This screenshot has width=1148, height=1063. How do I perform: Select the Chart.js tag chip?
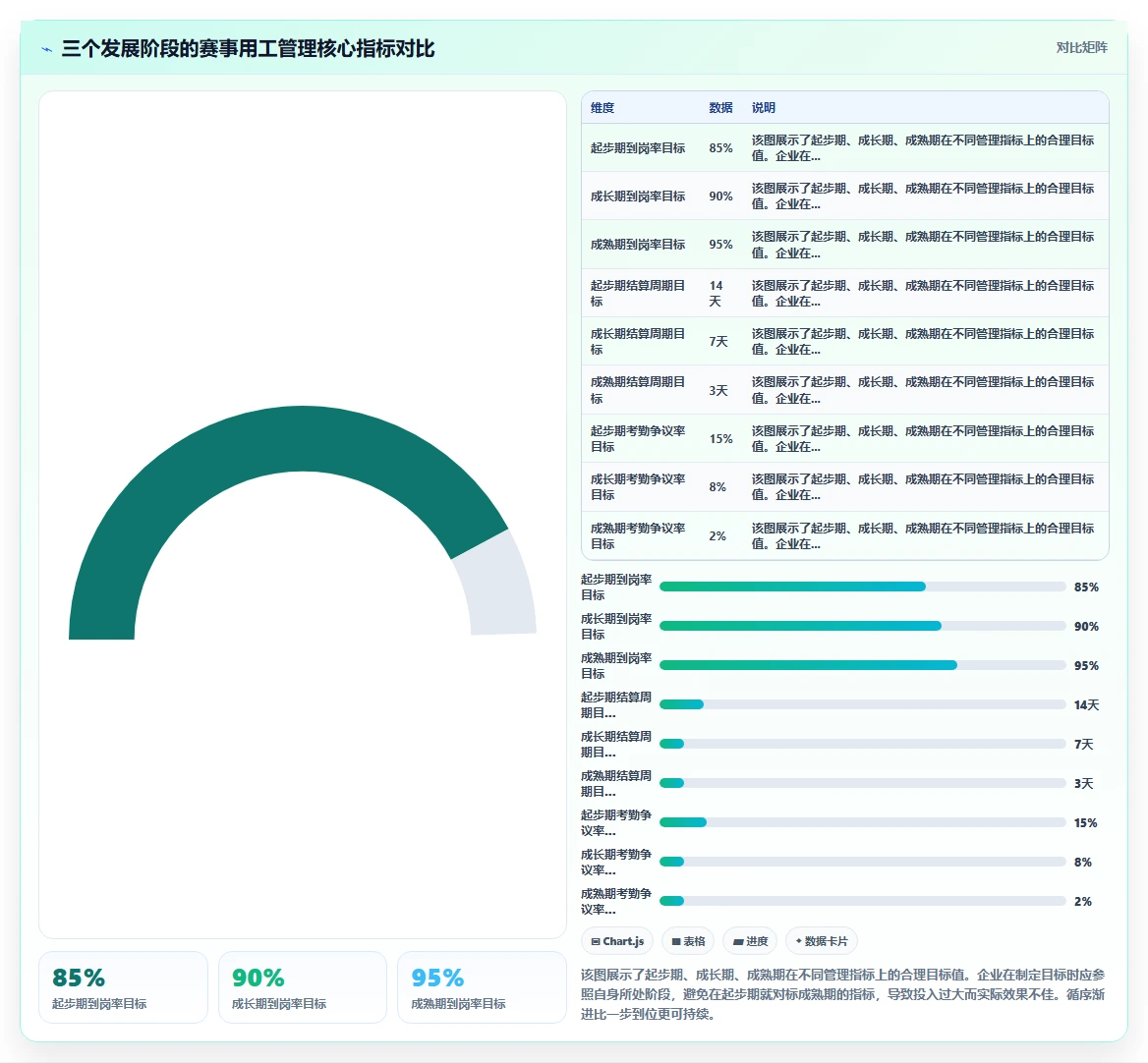[x=617, y=941]
